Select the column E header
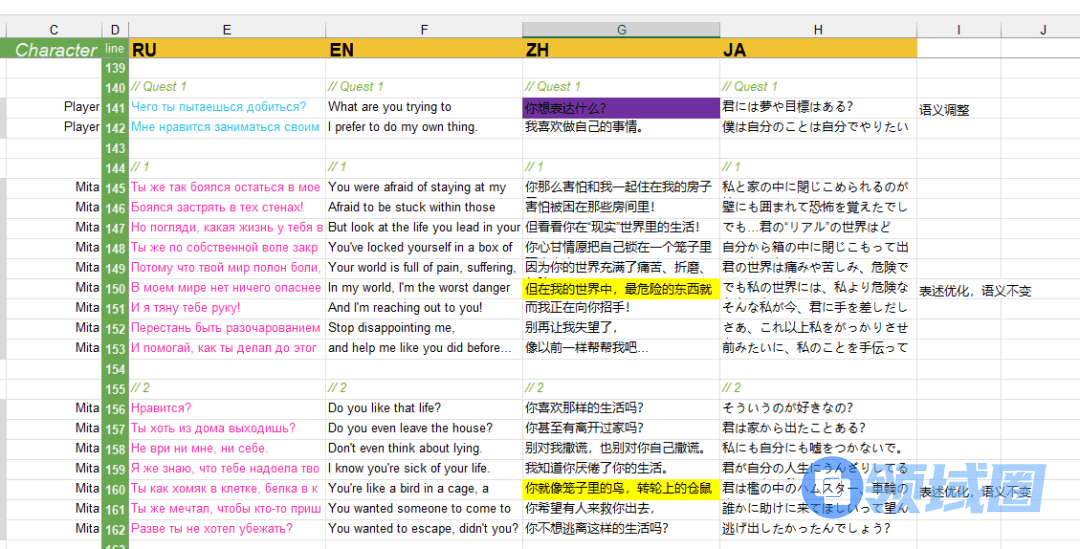Image resolution: width=1080 pixels, height=549 pixels. [x=227, y=30]
